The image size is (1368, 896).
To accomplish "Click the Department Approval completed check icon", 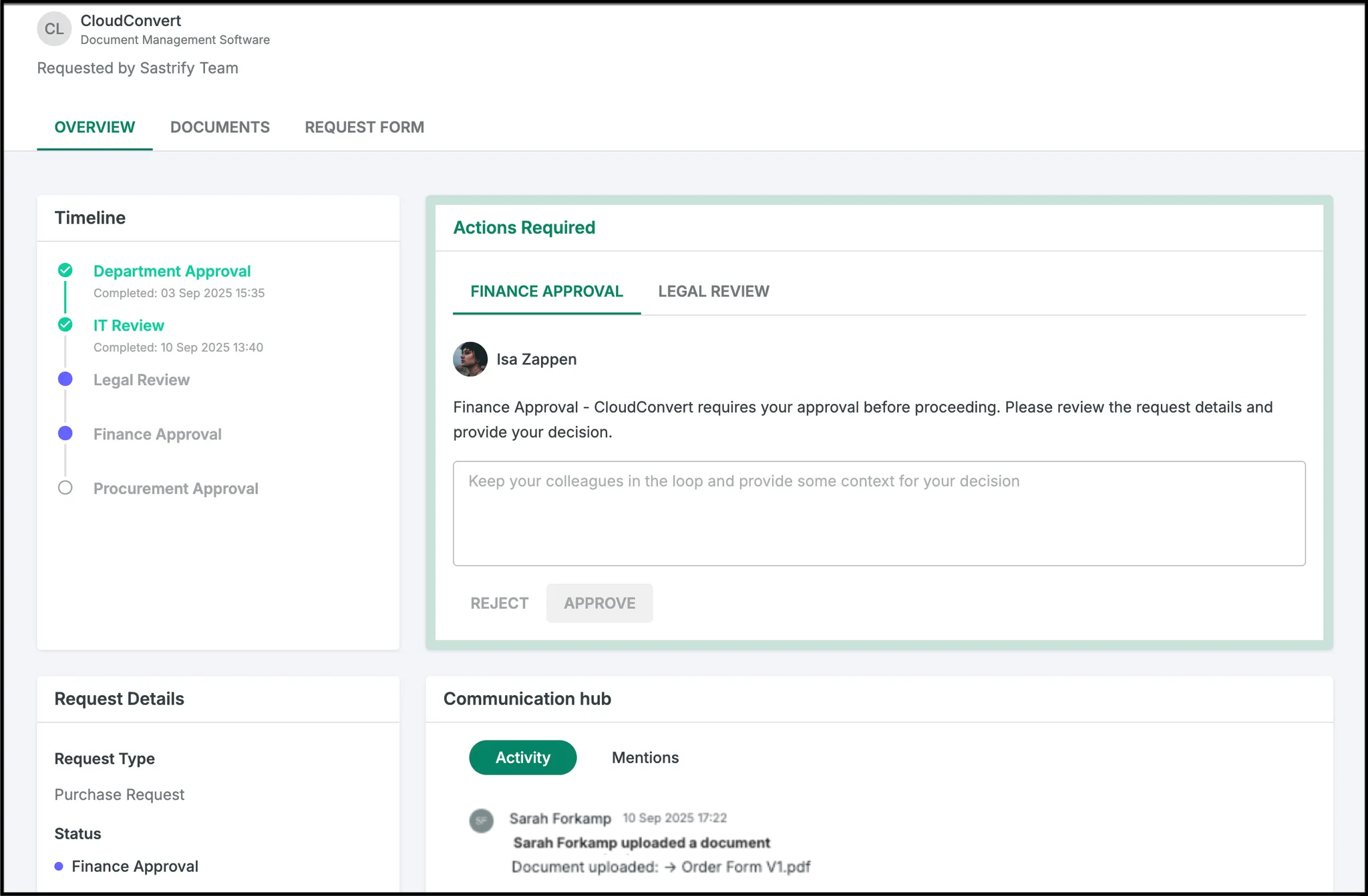I will click(x=65, y=270).
